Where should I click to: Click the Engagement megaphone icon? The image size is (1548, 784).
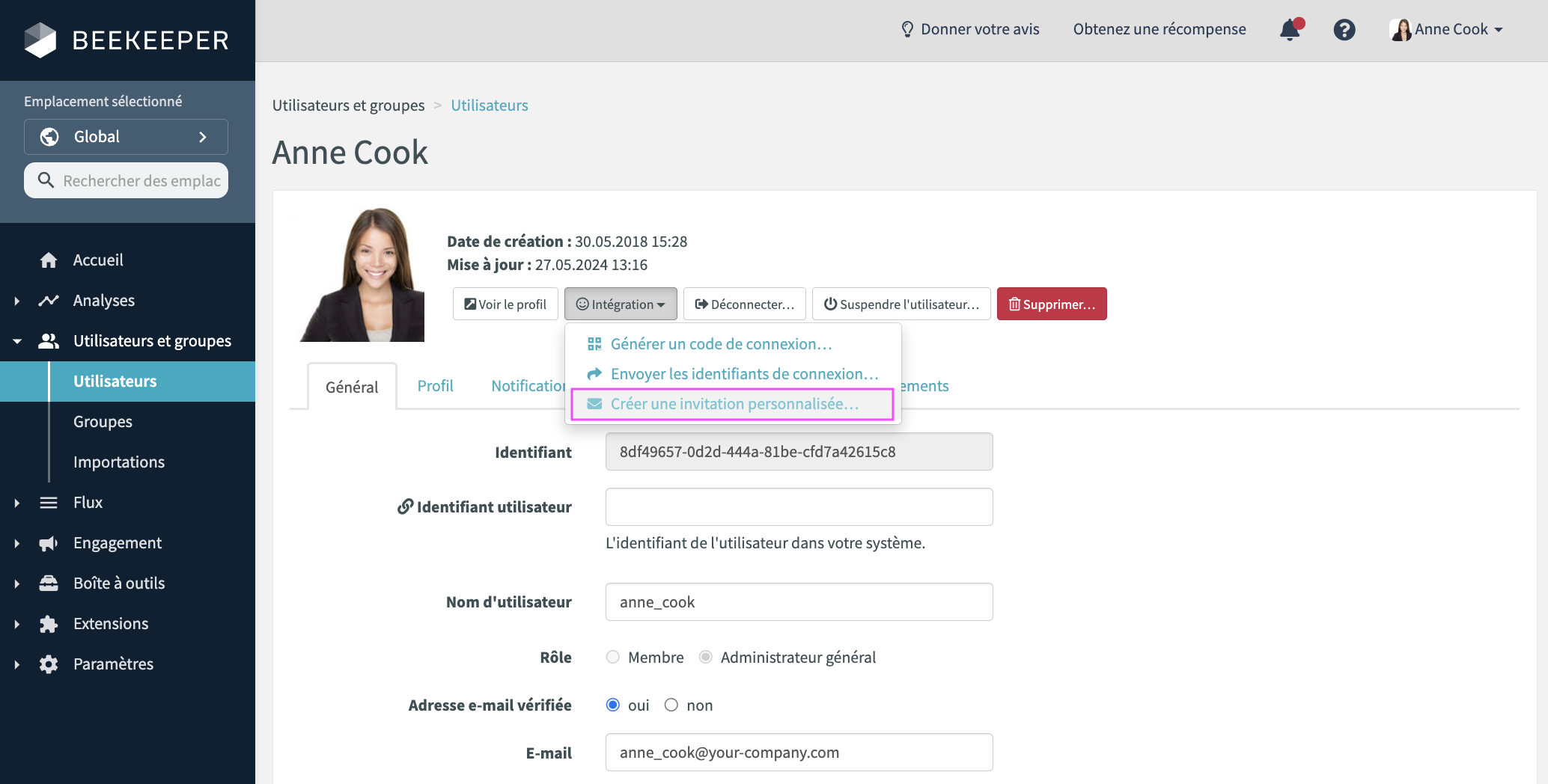tap(49, 543)
